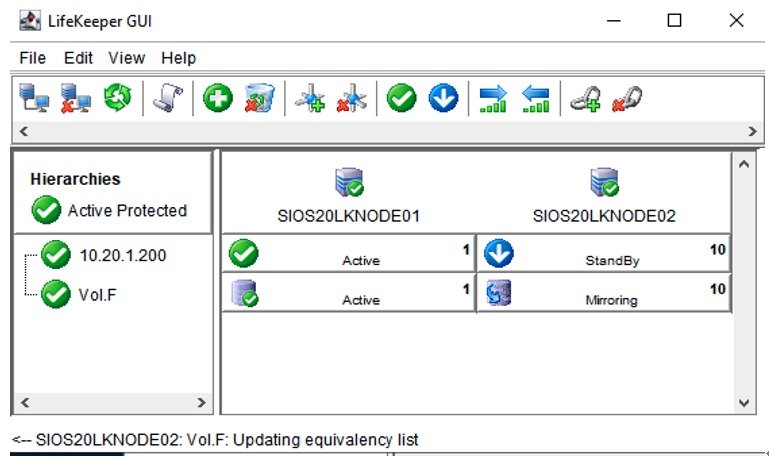Click the Updating equivalency list status message
Viewport: 769px width, 459px height.
tap(215, 439)
